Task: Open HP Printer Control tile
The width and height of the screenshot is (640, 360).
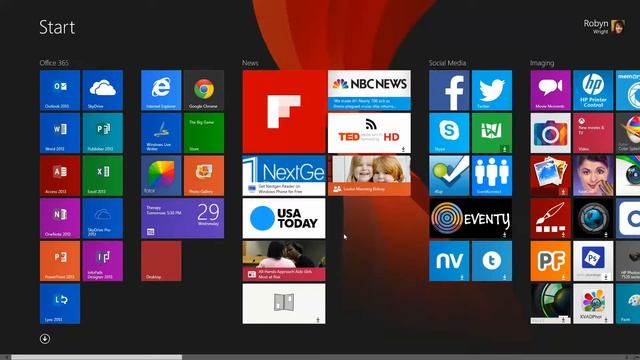Action: pos(593,90)
